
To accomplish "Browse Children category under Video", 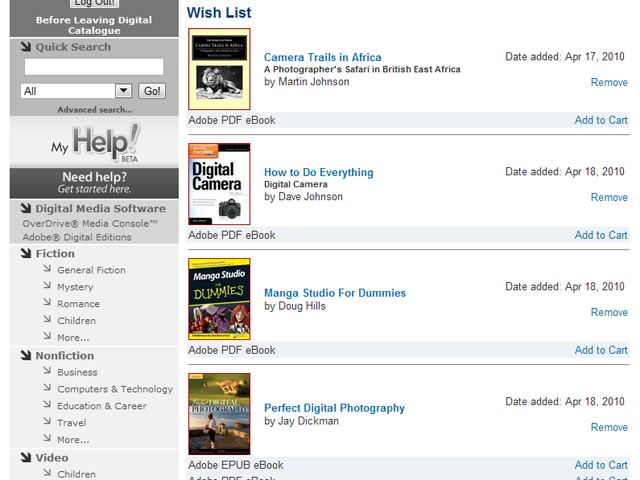I will coord(76,474).
